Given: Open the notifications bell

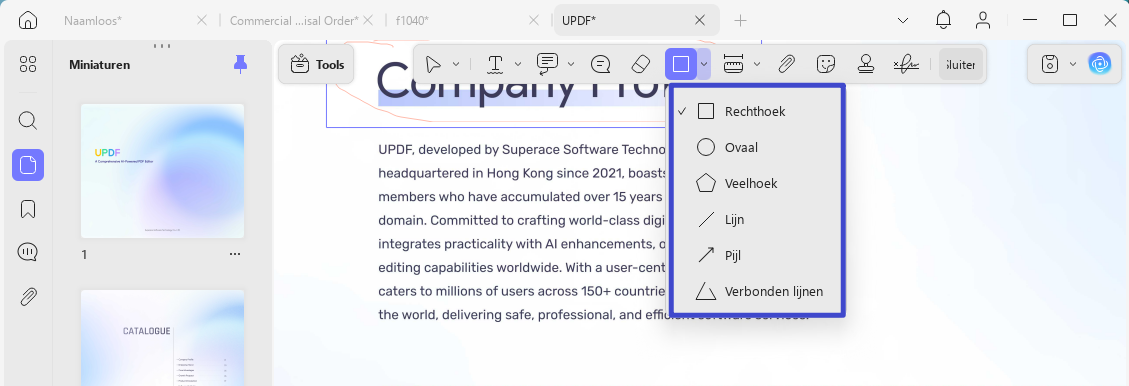Looking at the screenshot, I should [x=943, y=20].
